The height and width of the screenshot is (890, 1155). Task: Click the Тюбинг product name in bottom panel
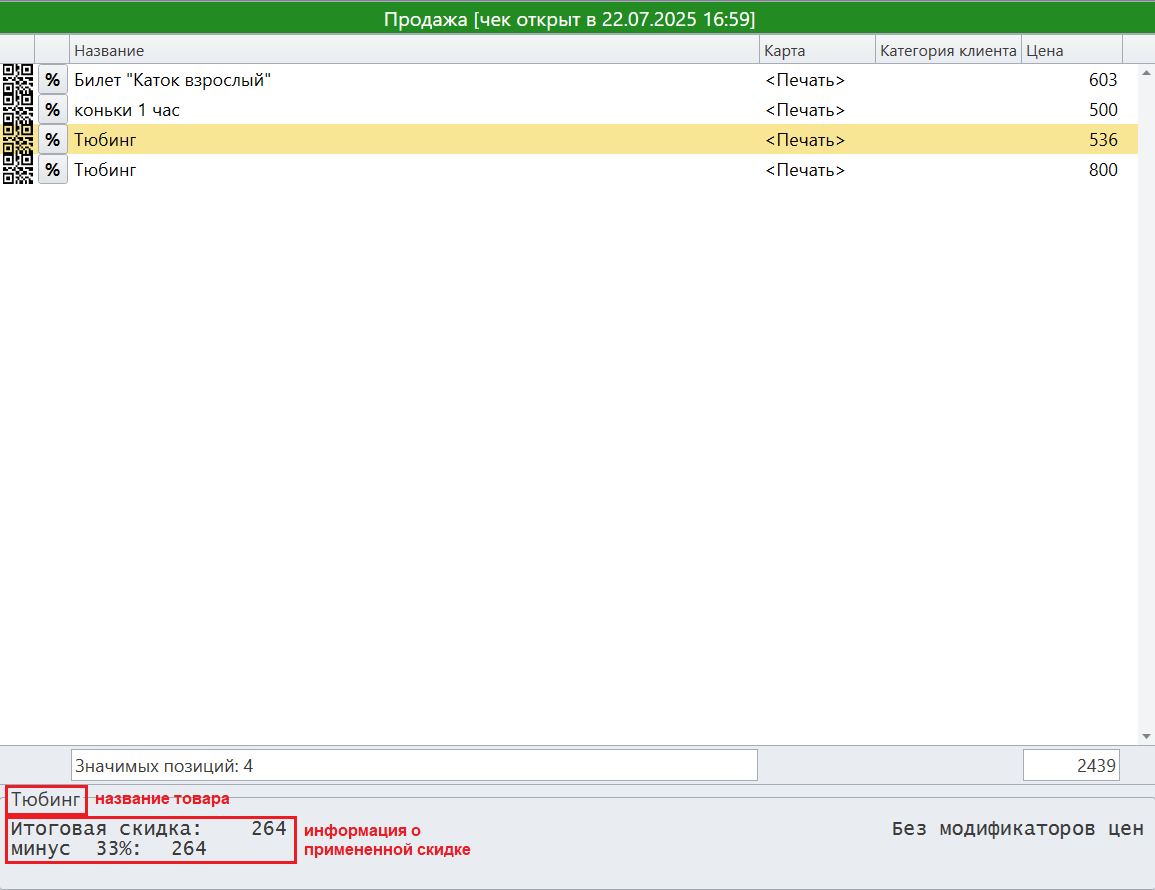46,799
